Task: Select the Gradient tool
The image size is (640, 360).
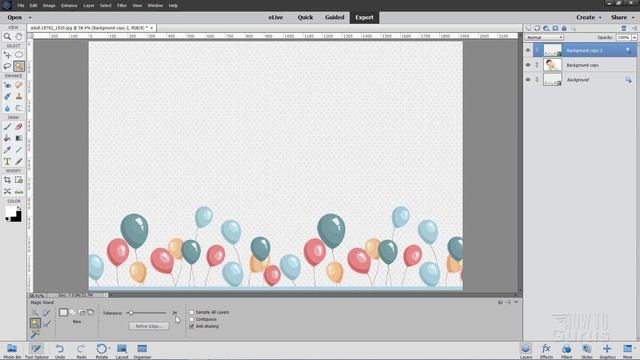Action: coord(19,138)
